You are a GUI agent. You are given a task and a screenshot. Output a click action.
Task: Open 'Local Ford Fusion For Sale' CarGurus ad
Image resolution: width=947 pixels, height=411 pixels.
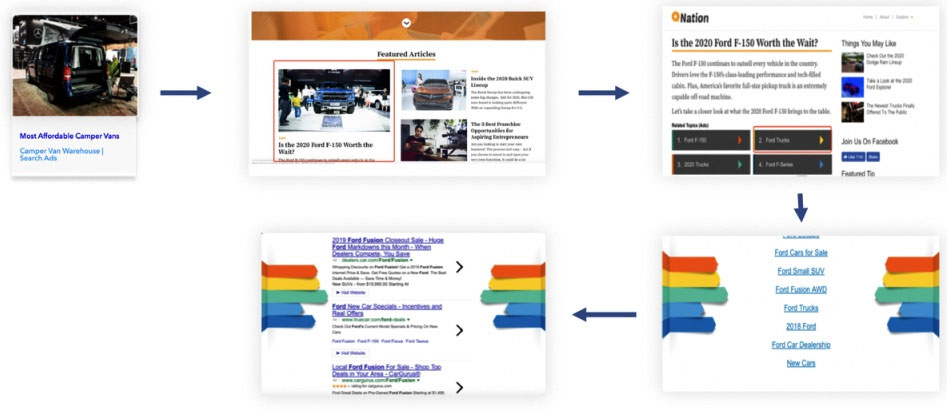pos(387,371)
